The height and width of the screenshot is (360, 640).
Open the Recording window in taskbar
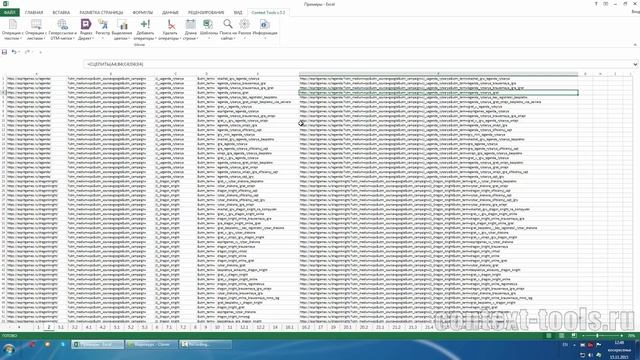coord(206,344)
